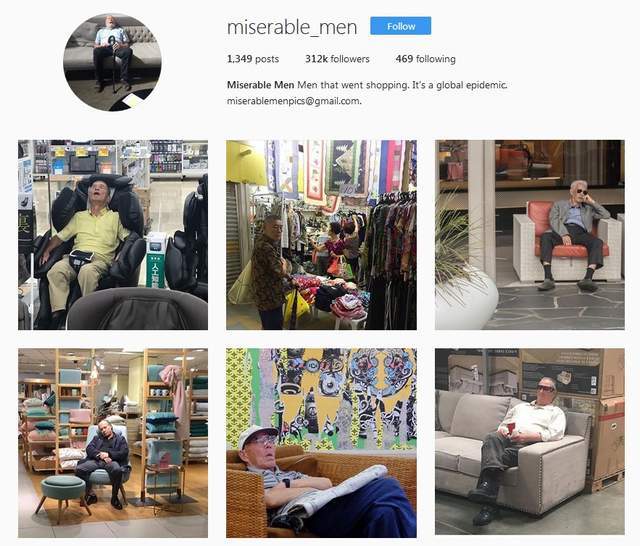The width and height of the screenshot is (640, 546).
Task: Open post of man at clothing market
Action: pyautogui.click(x=321, y=235)
